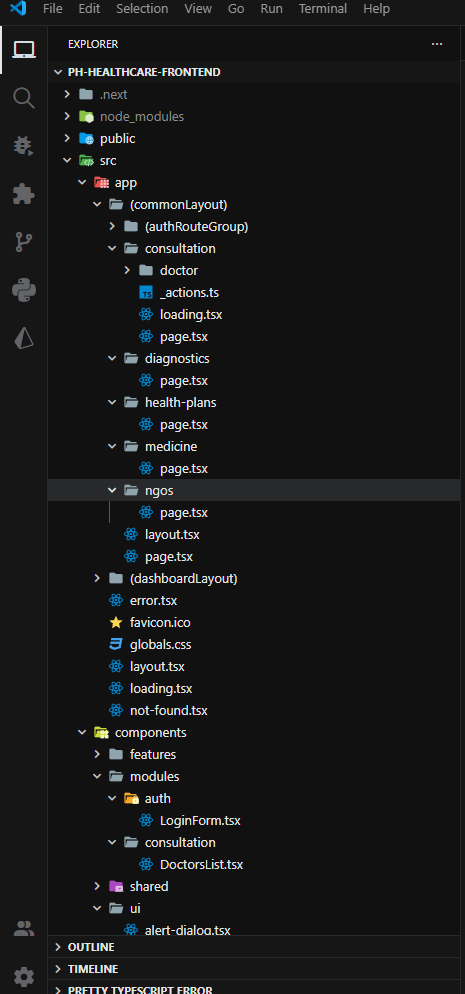Click the React icon of DoctorsList.tsx
465x994 pixels.
tap(146, 865)
